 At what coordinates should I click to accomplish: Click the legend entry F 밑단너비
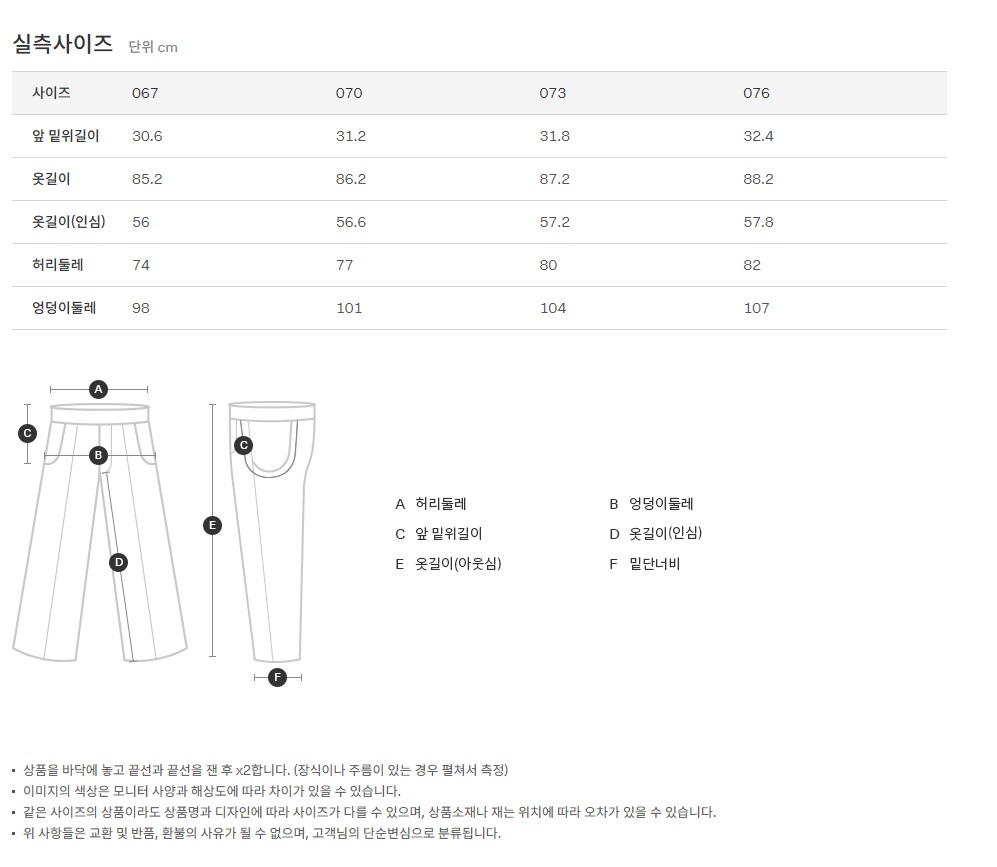click(x=645, y=564)
